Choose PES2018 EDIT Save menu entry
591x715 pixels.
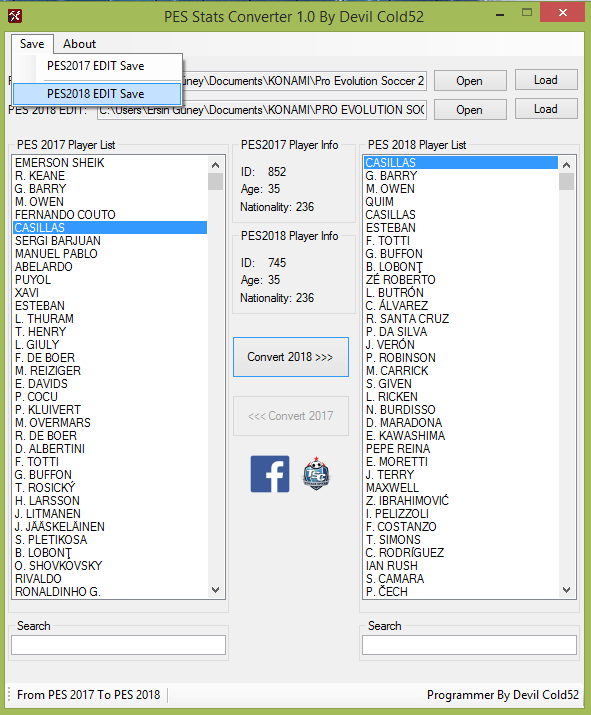(x=96, y=94)
